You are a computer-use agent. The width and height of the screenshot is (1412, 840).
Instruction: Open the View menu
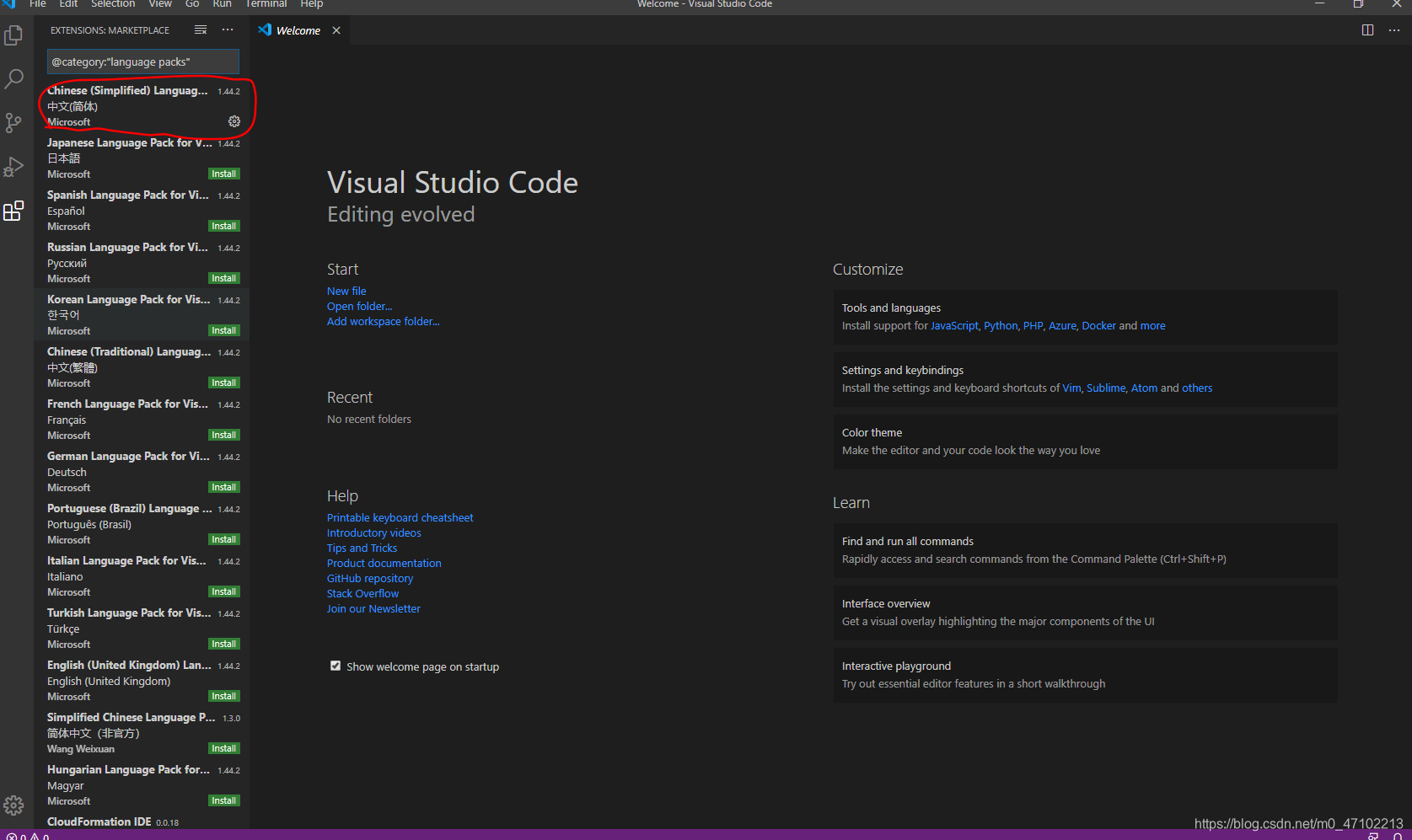coord(160,4)
